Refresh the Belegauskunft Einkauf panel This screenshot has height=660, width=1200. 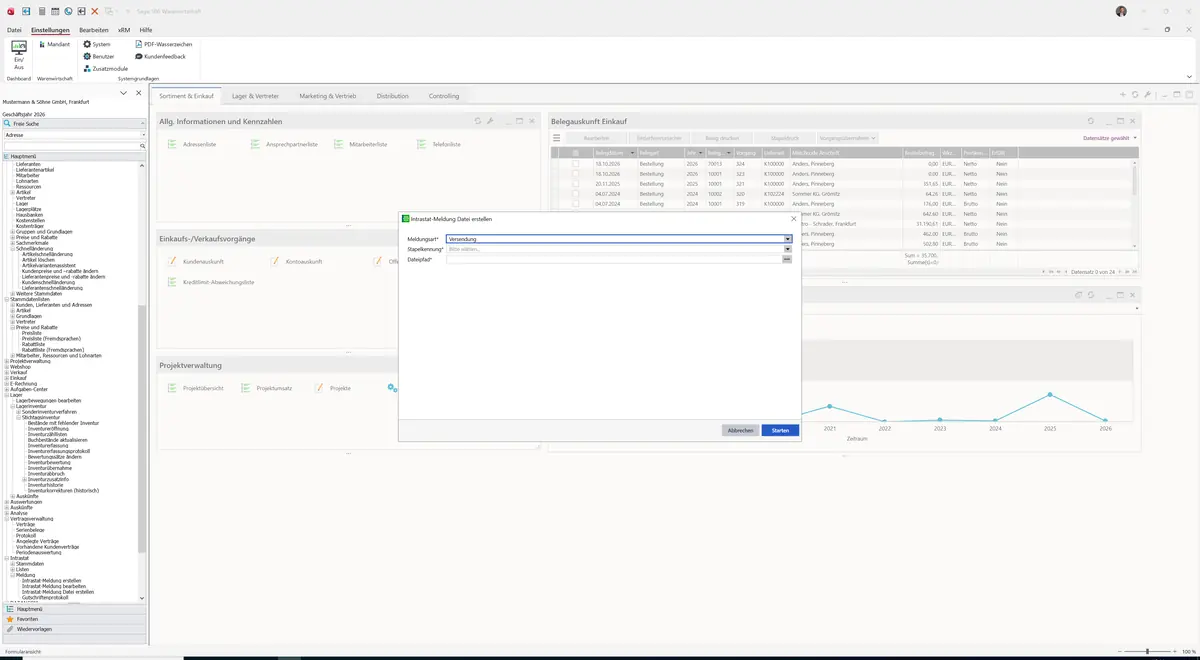(x=1091, y=121)
